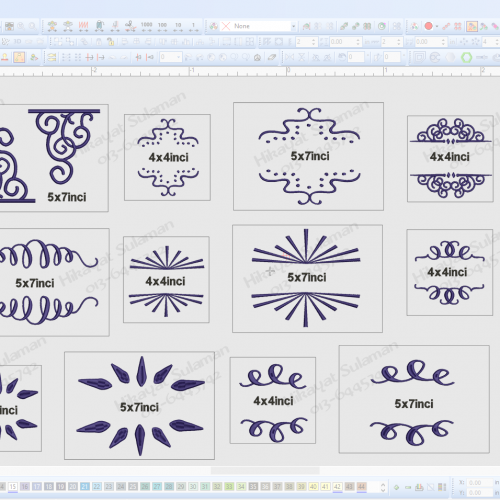Open the arrow beside the red circle
The width and height of the screenshot is (500, 500).
pyautogui.click(x=437, y=26)
